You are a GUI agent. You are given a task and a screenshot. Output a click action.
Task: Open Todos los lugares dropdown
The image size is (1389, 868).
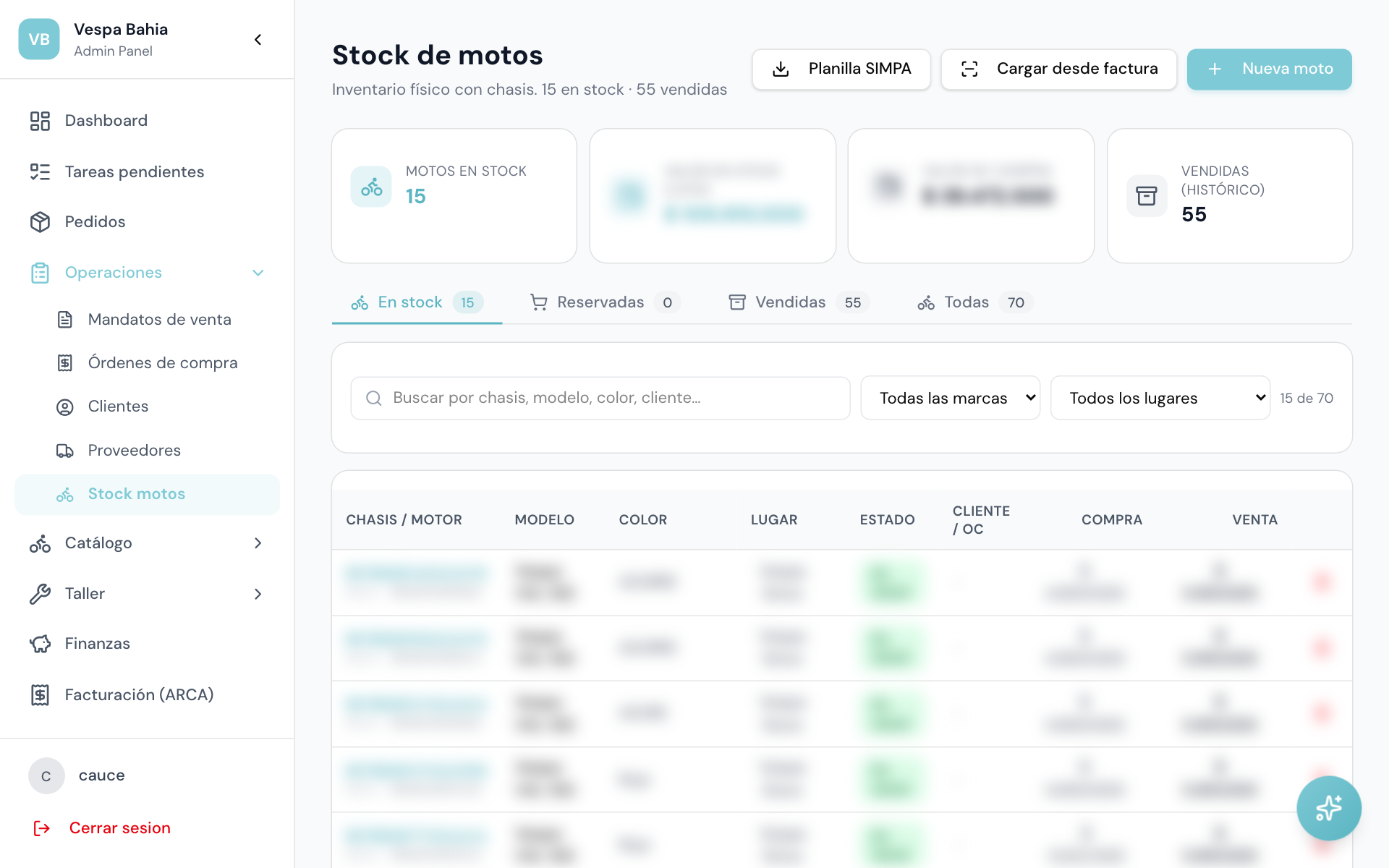[1160, 398]
